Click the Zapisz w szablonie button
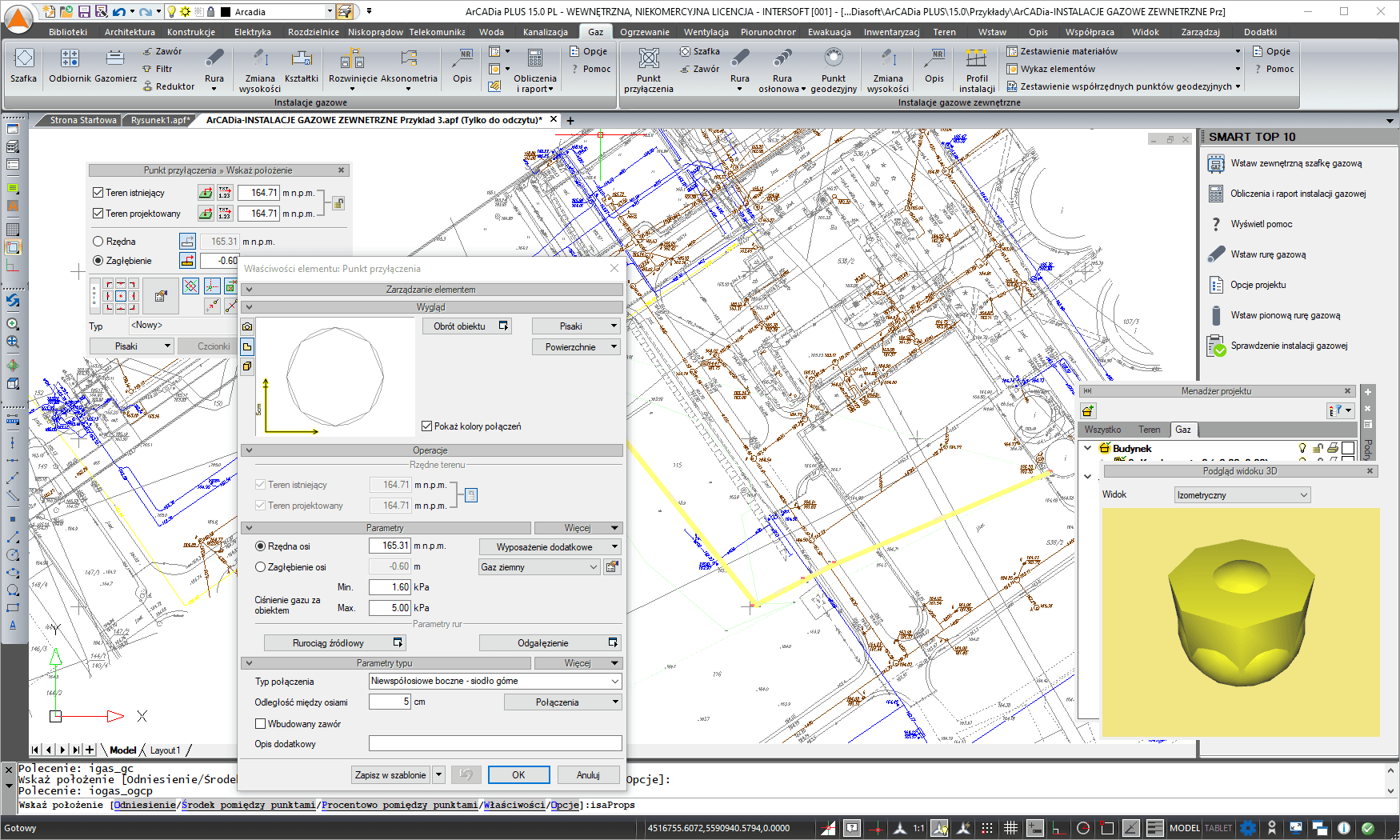The image size is (1400, 840). [x=390, y=775]
